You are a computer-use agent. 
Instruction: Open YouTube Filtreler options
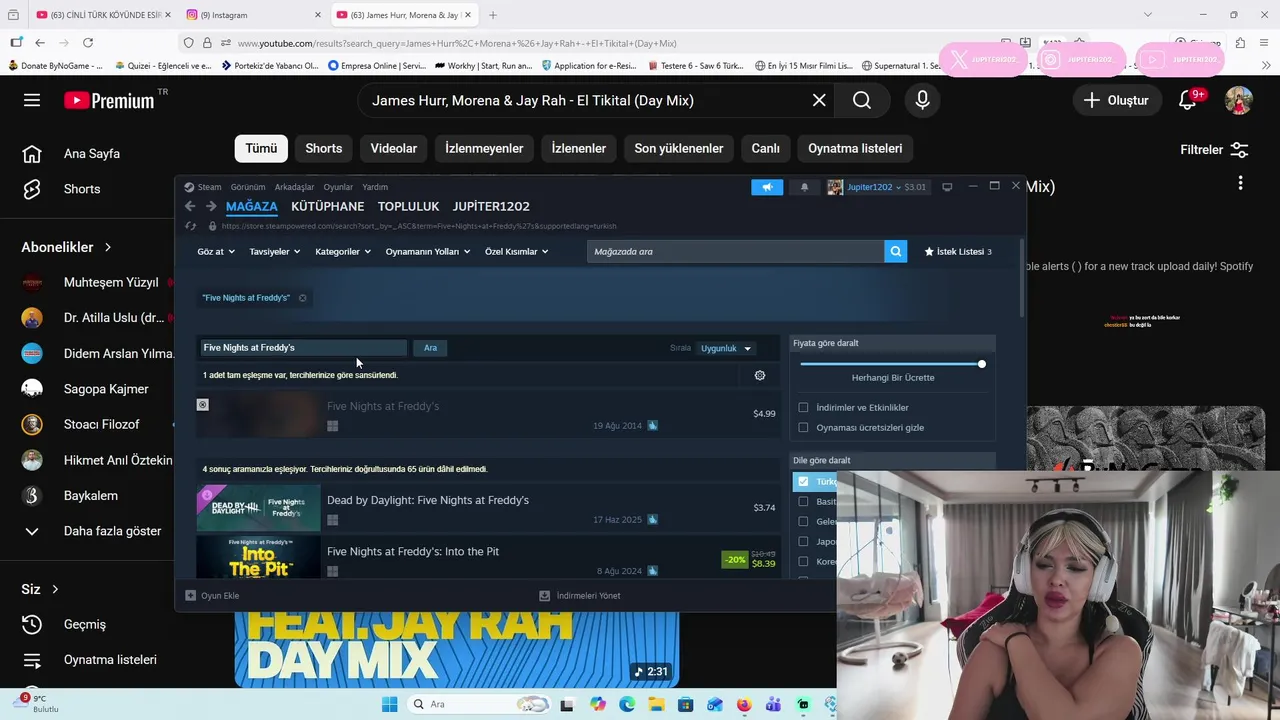pyautogui.click(x=1214, y=150)
